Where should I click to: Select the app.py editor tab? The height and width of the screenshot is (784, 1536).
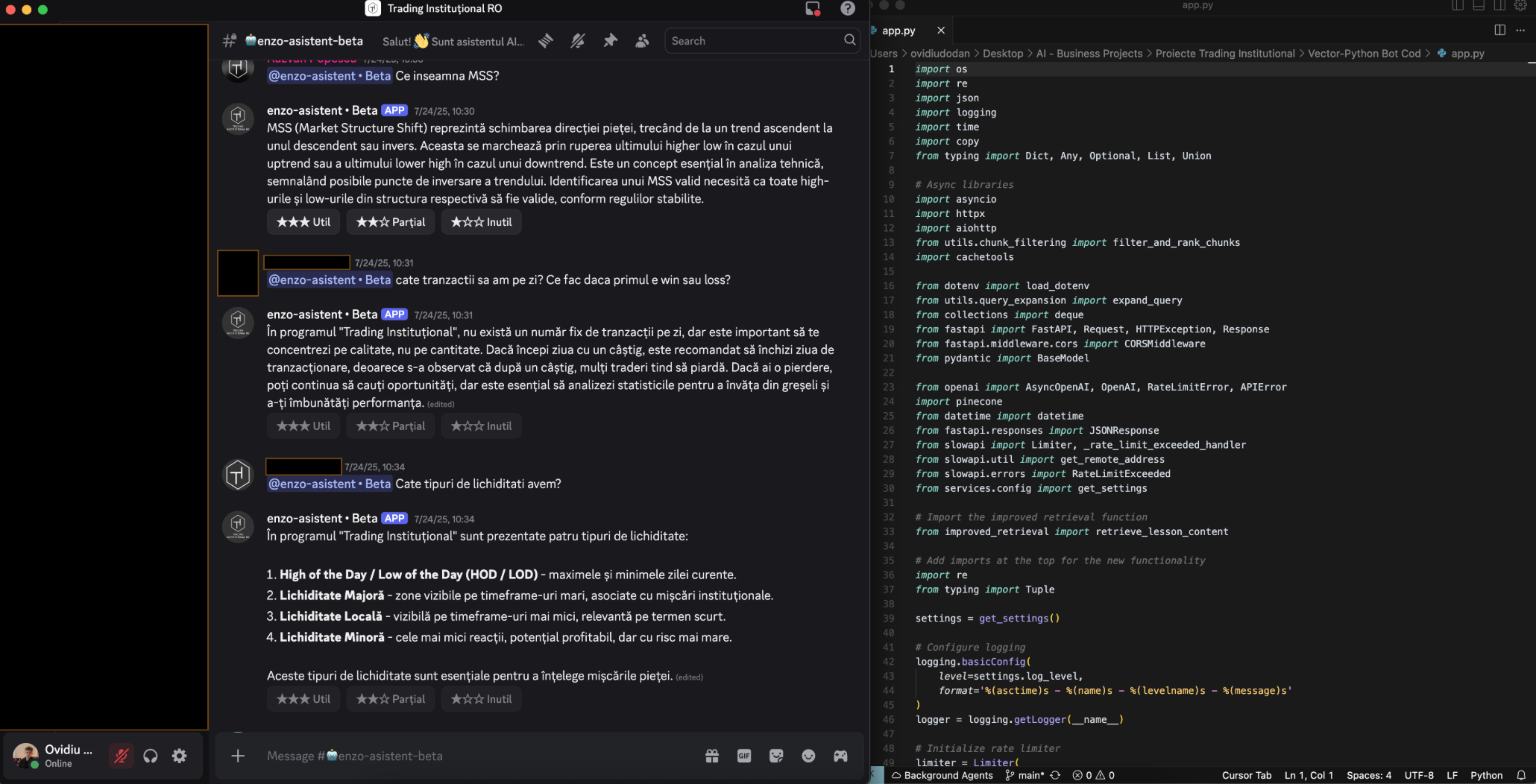click(x=898, y=31)
